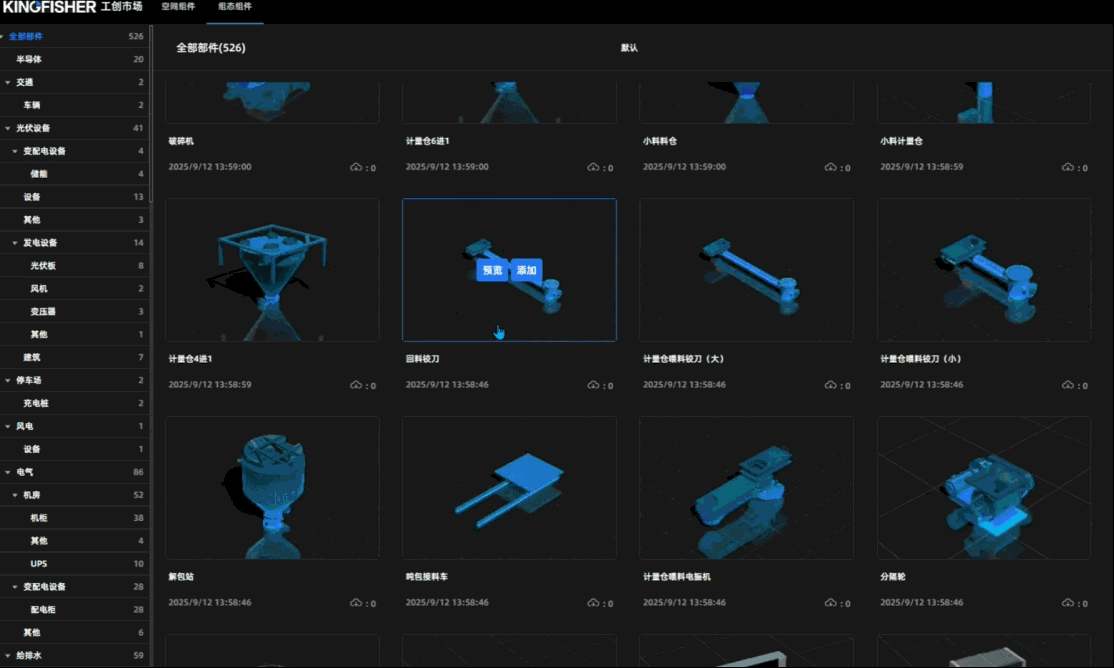Collapse the 光伏设备 category arrow
The width and height of the screenshot is (1114, 668).
pyautogui.click(x=8, y=128)
